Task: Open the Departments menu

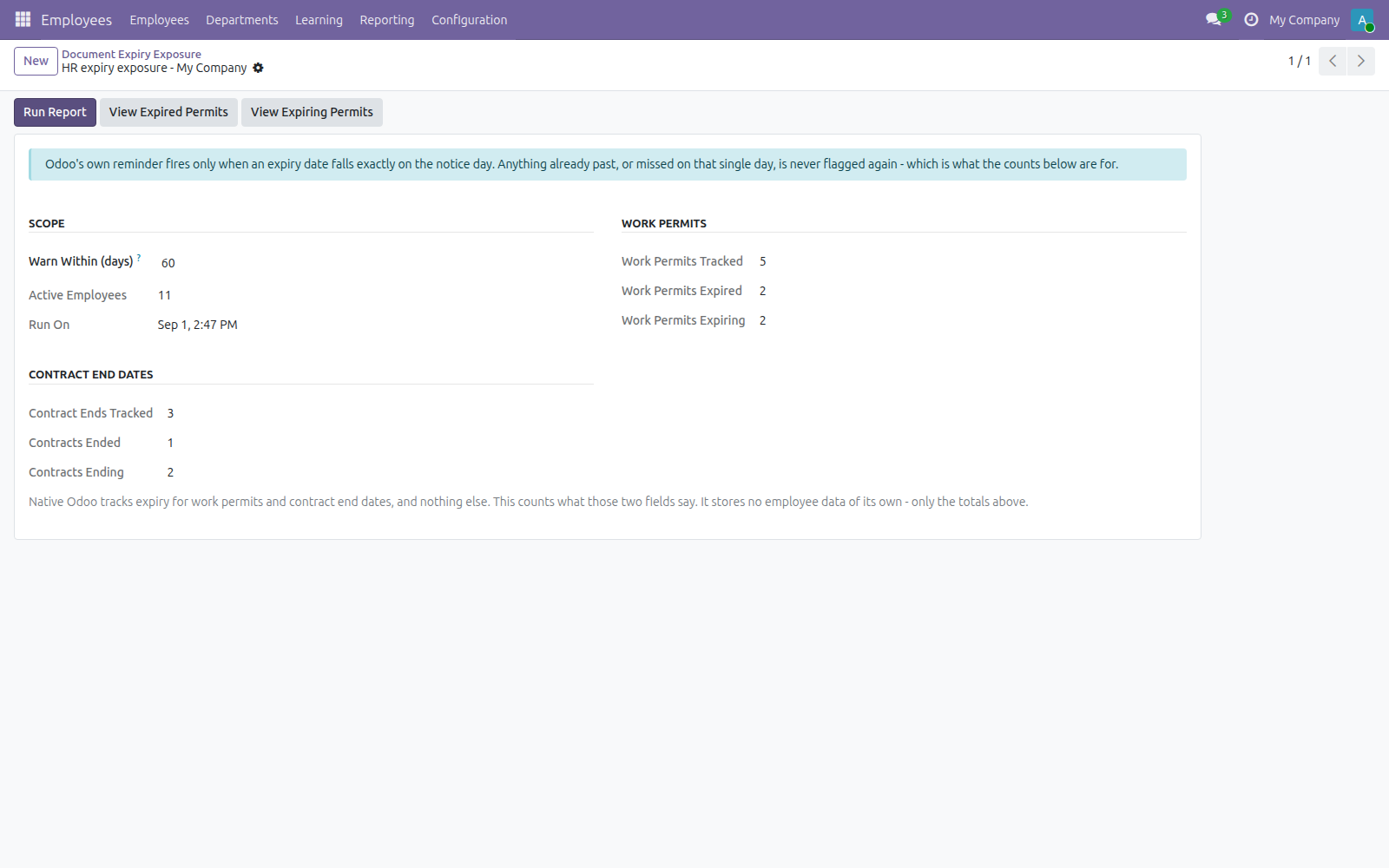Action: point(242,19)
